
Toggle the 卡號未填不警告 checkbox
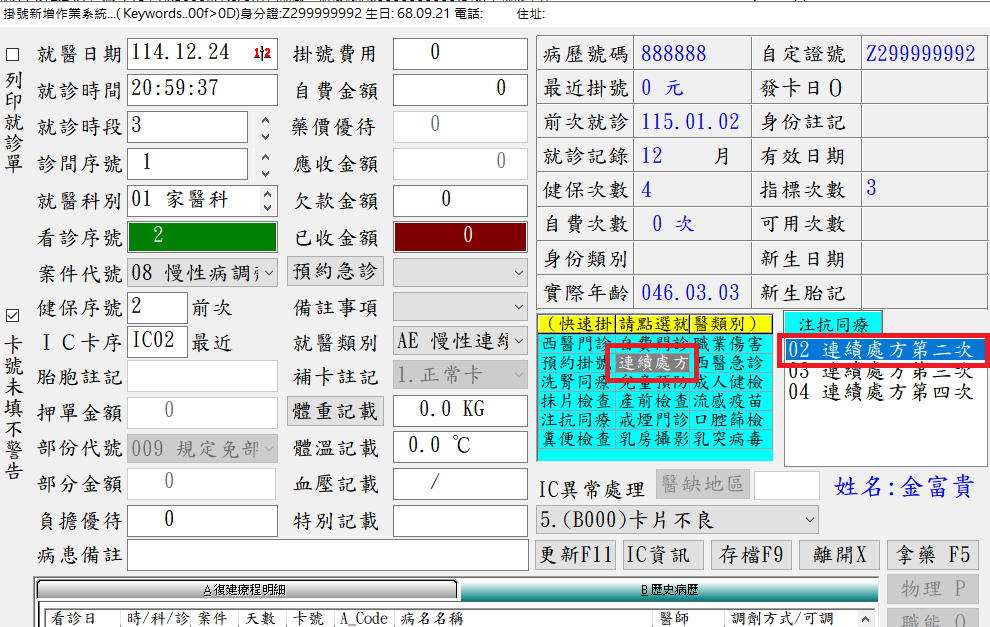pyautogui.click(x=13, y=315)
